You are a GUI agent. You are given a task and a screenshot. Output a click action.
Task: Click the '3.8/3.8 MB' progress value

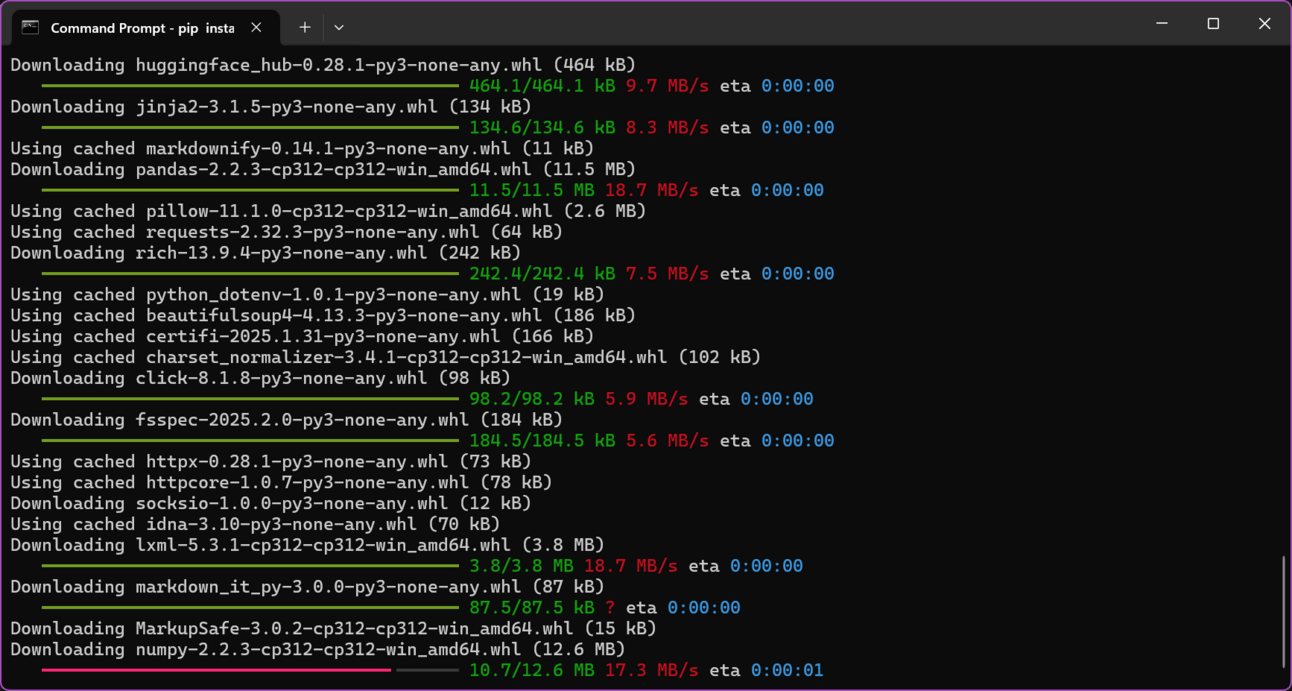[x=521, y=566]
